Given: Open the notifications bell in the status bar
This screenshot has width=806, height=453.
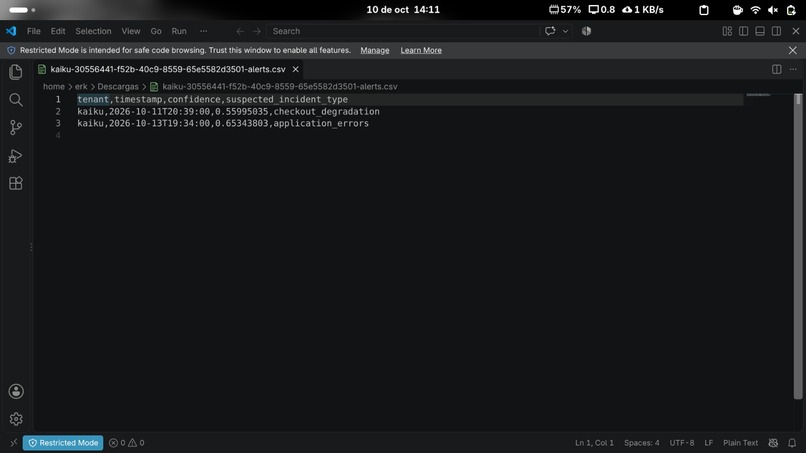Looking at the screenshot, I should pos(792,443).
